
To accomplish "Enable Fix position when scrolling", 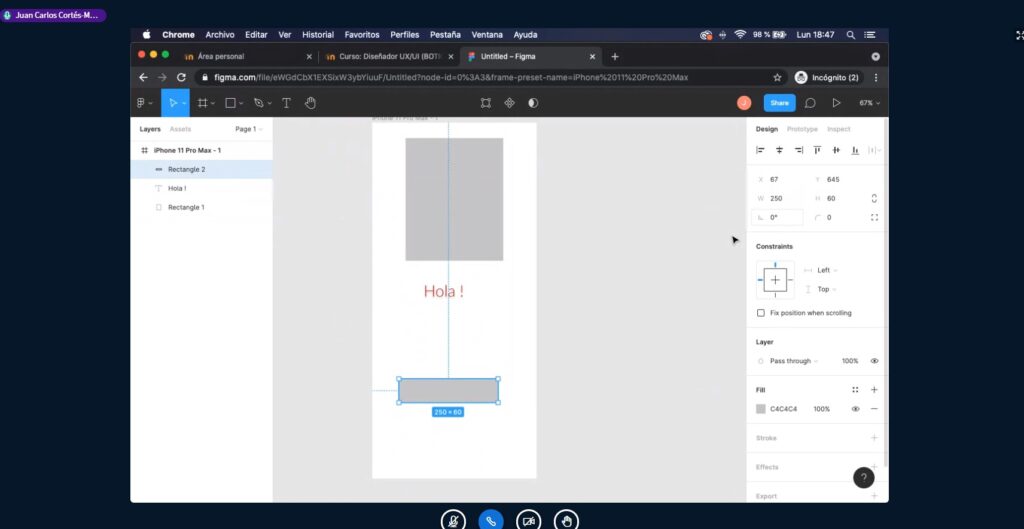I will 761,313.
